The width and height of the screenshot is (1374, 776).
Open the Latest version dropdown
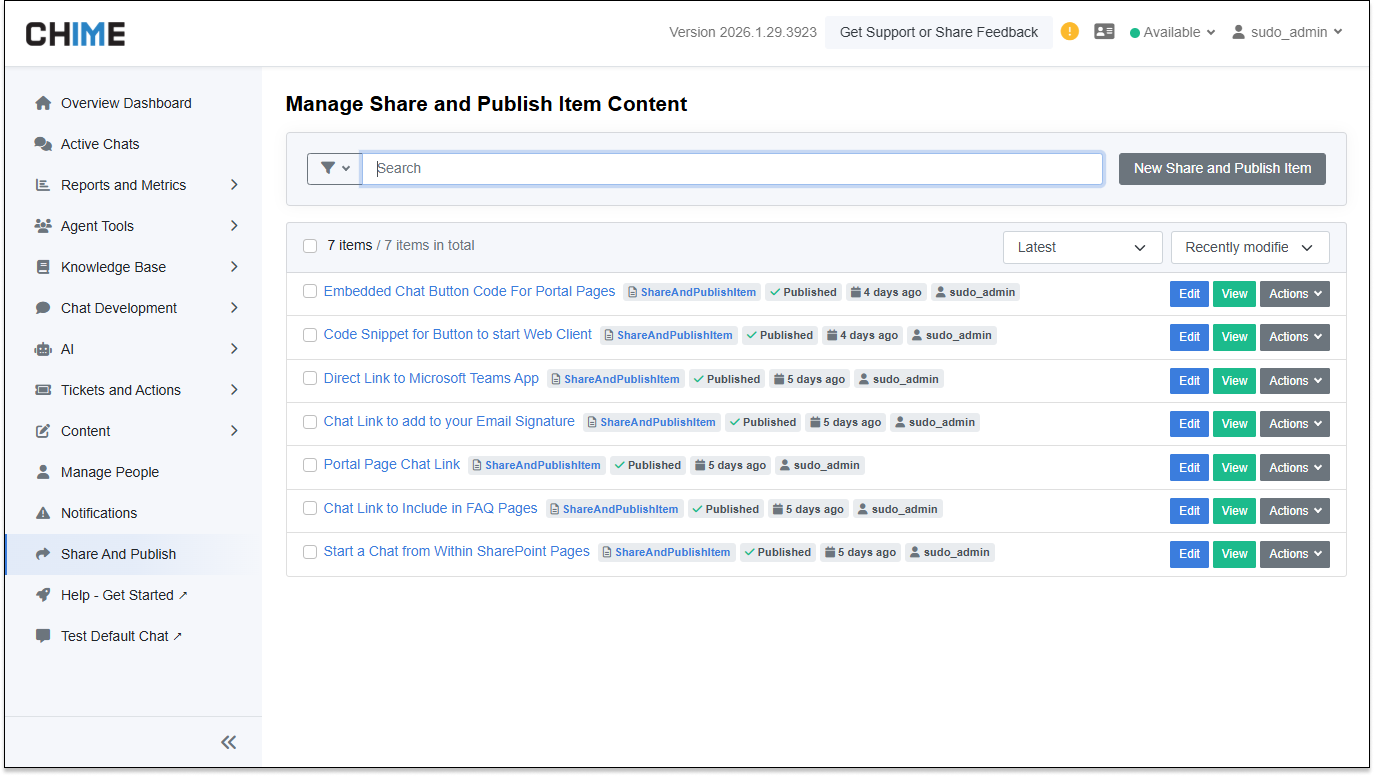[1082, 247]
